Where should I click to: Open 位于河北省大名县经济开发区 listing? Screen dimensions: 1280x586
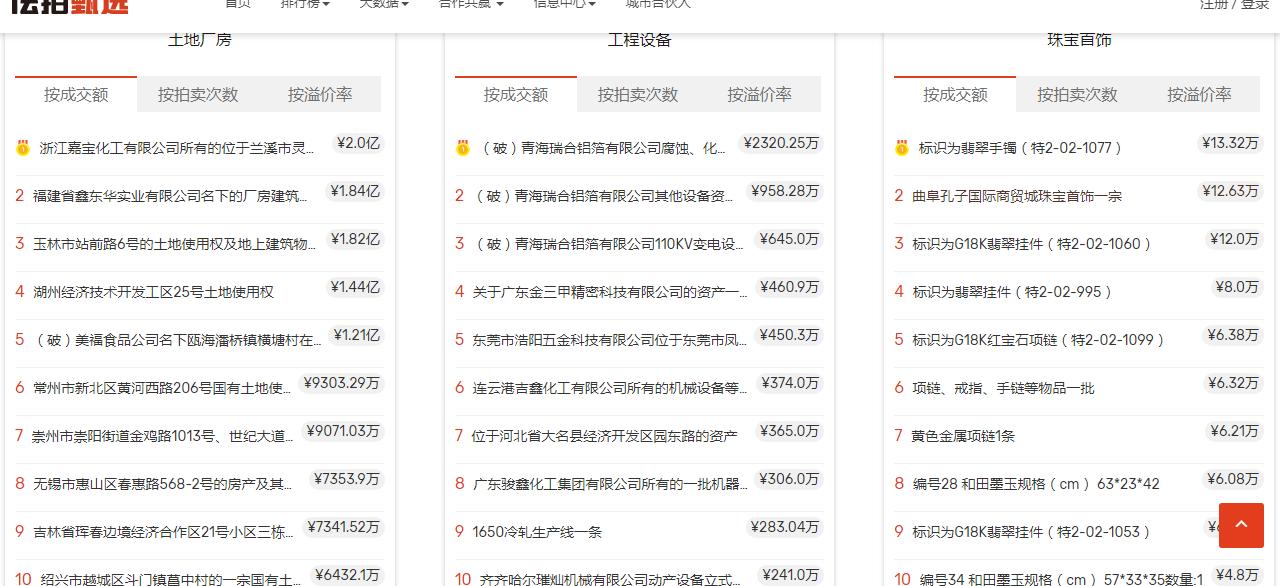pyautogui.click(x=605, y=436)
